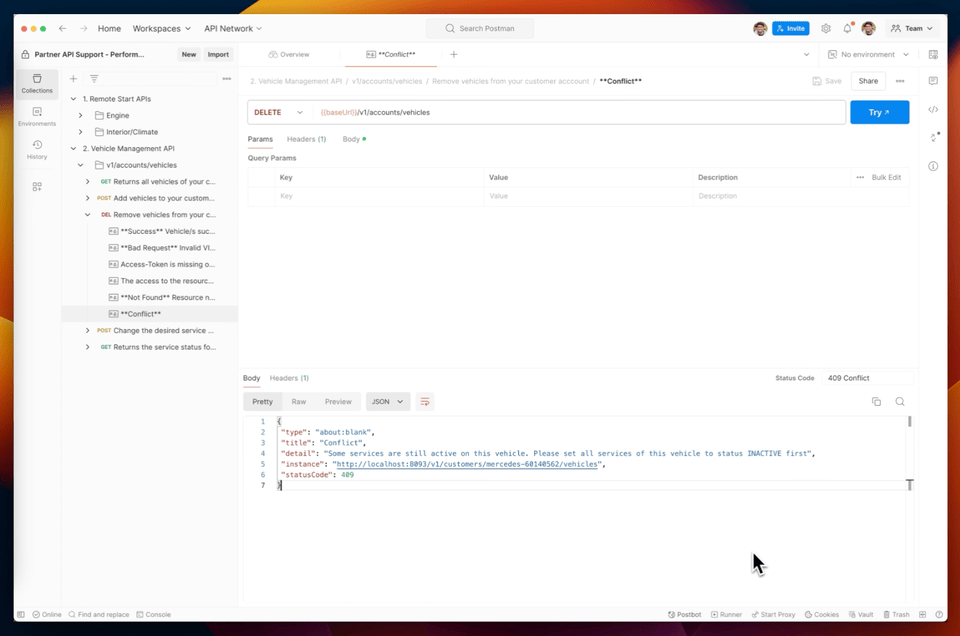The height and width of the screenshot is (636, 960).
Task: Click the filter icon in the collections sidebar
Action: 94,78
